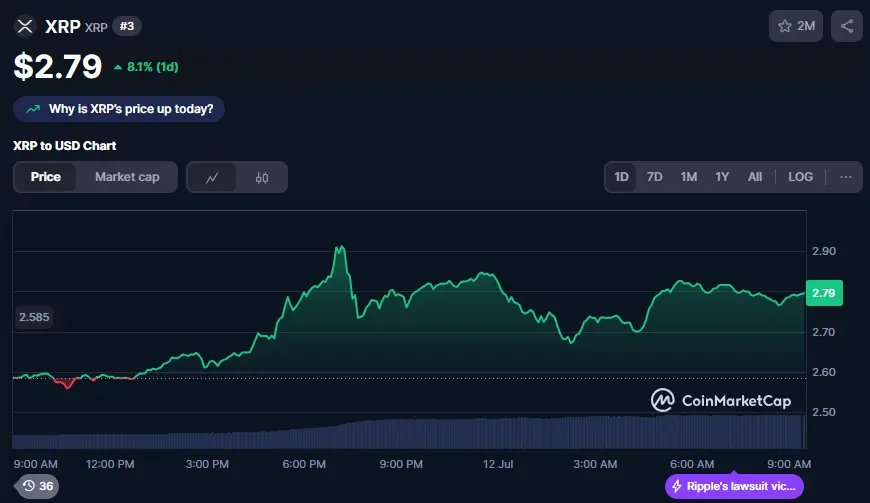Set chart range to 7D

click(655, 177)
